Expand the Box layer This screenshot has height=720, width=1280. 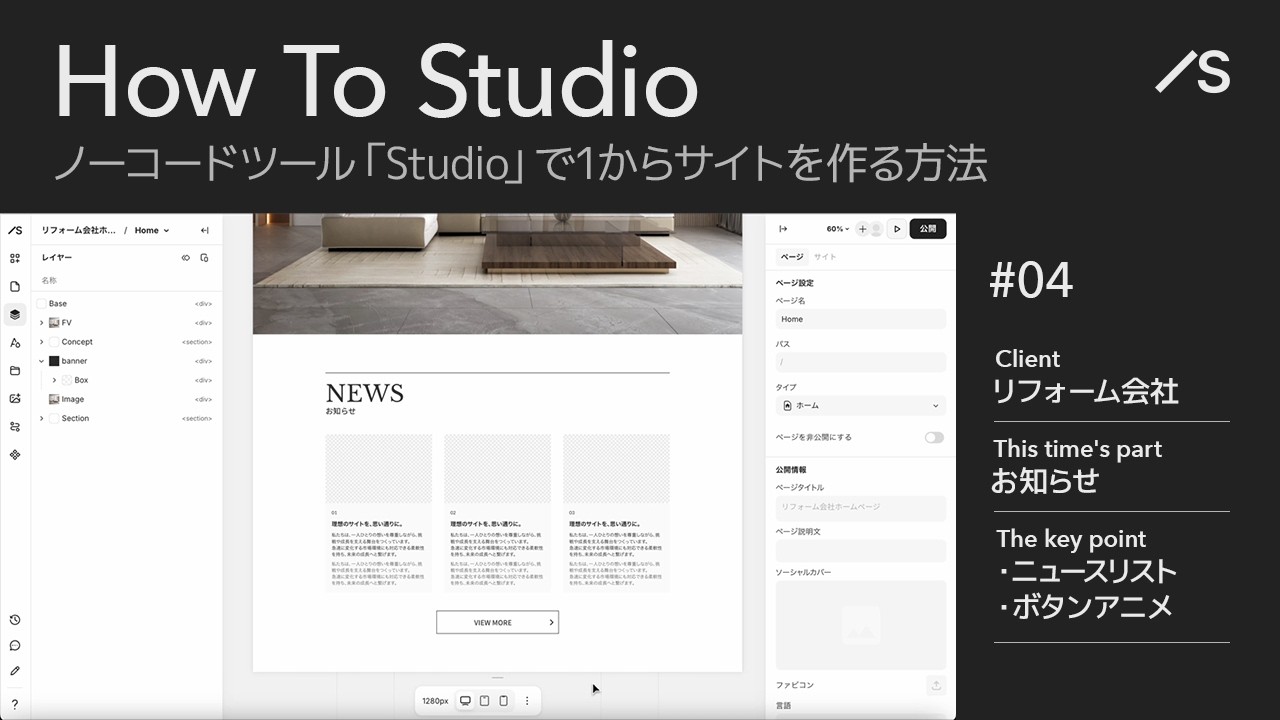[54, 380]
